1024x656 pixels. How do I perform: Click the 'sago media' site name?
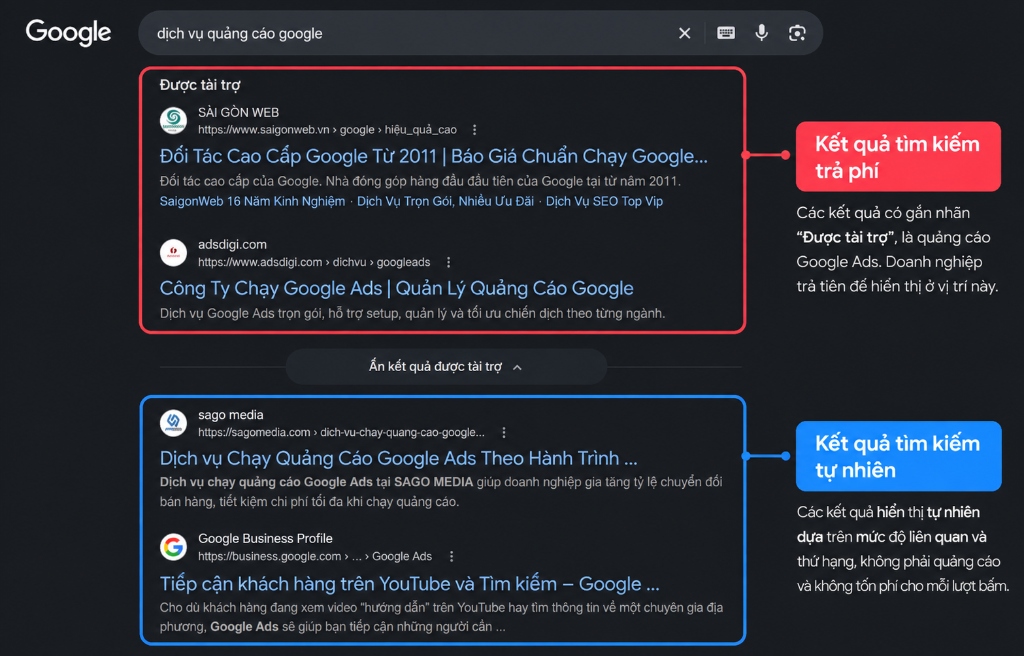click(x=231, y=415)
